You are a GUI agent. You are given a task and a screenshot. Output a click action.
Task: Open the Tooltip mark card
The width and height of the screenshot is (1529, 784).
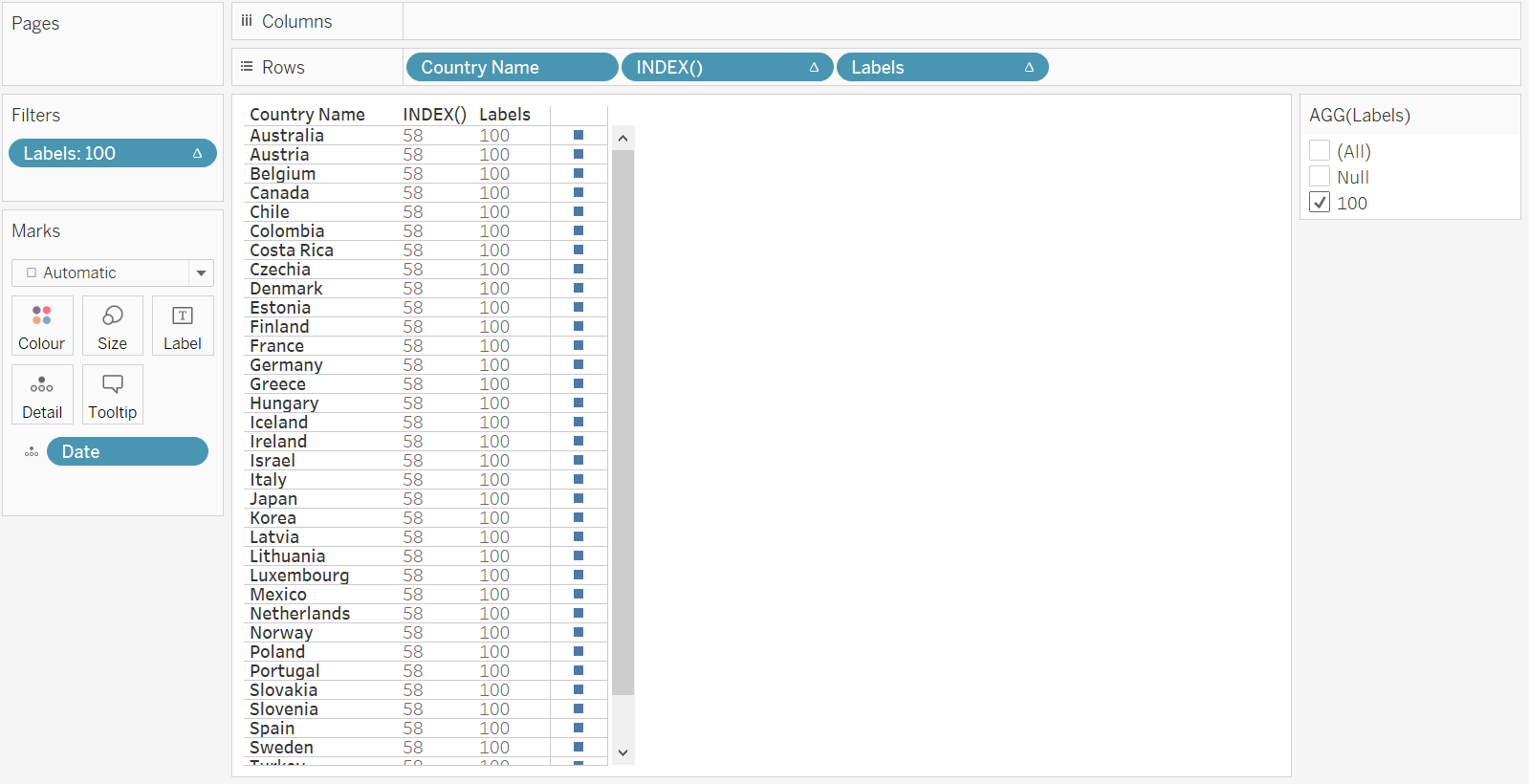click(x=112, y=395)
